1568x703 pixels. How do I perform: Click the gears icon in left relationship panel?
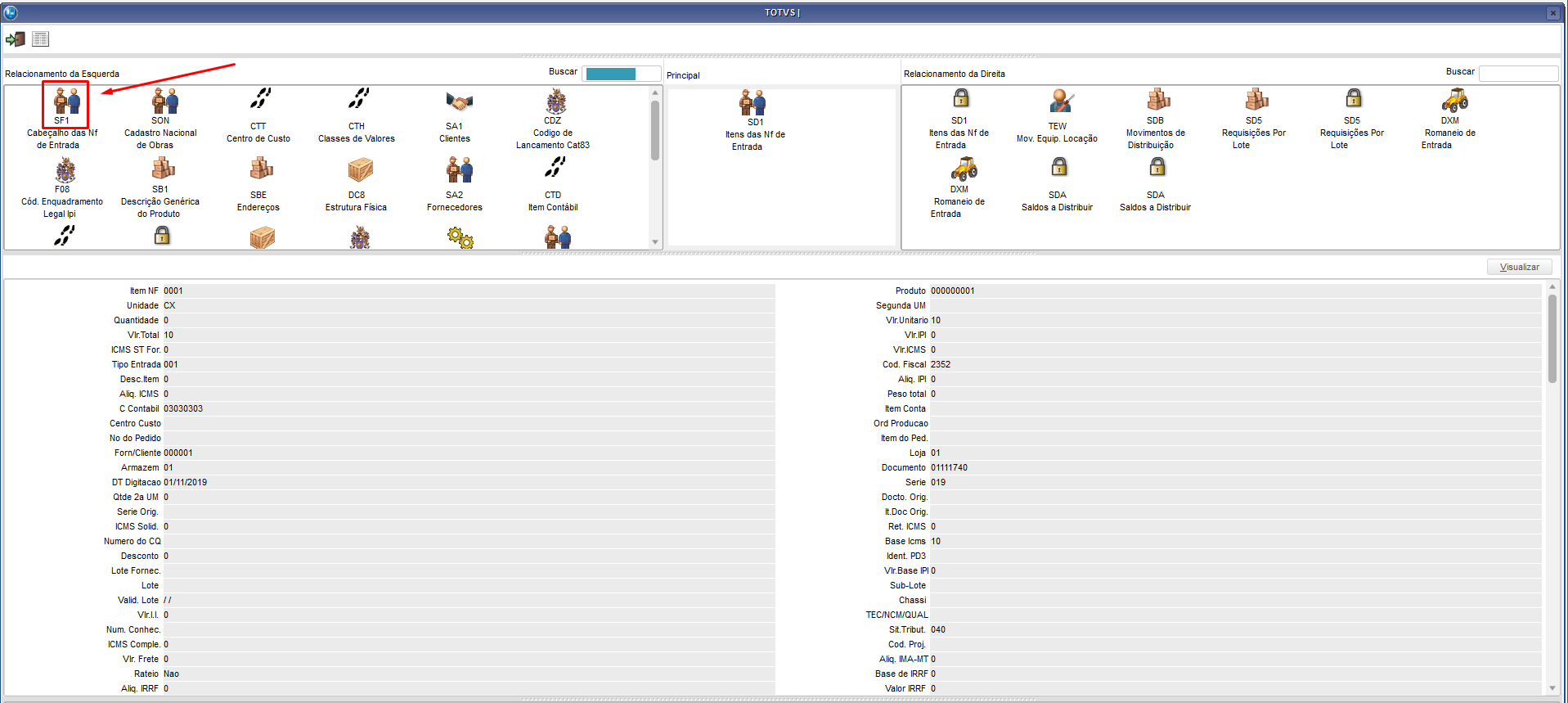point(460,238)
